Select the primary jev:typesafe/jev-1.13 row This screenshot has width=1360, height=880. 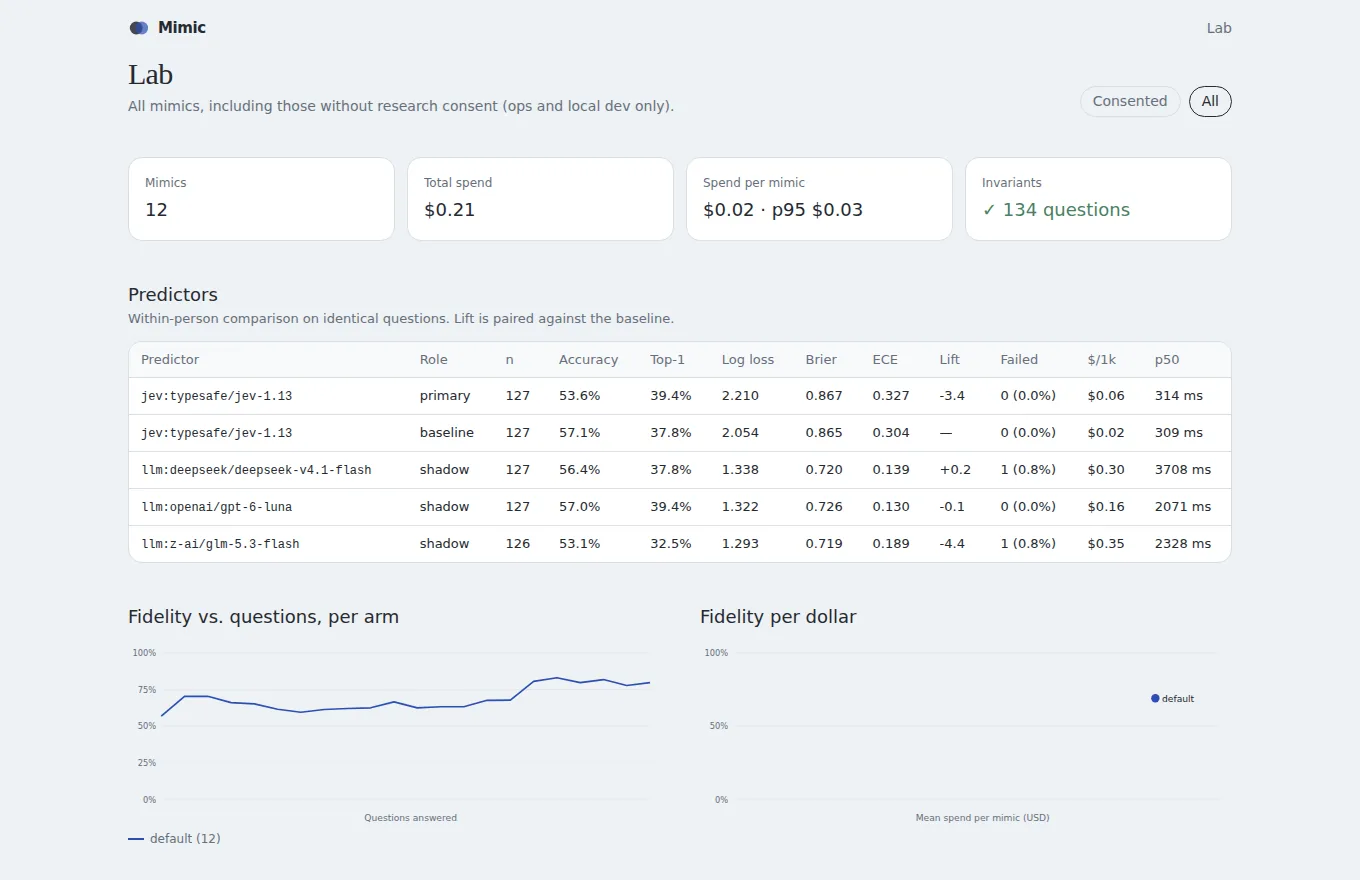point(680,396)
